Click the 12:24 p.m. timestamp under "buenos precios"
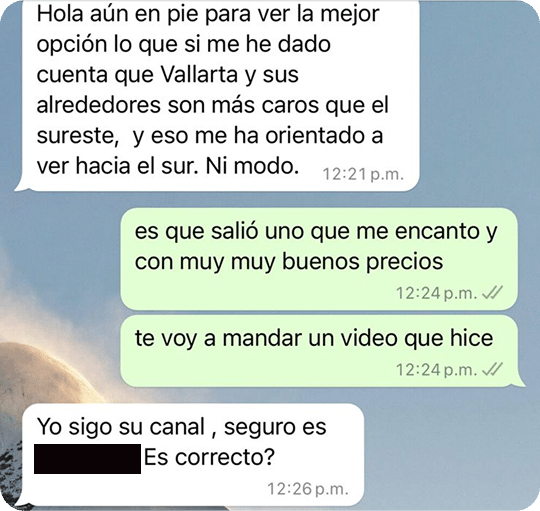Screen dimensions: 540x511 437,293
